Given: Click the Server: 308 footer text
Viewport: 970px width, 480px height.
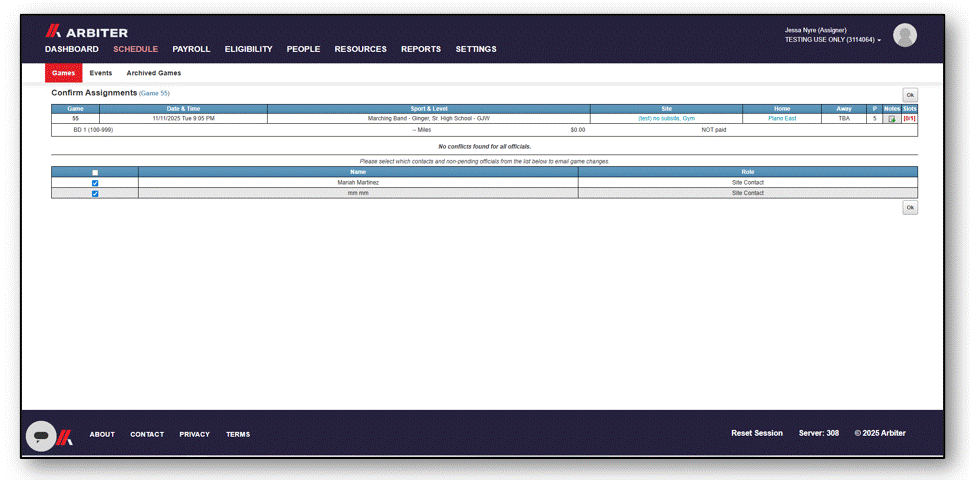Looking at the screenshot, I should tap(818, 433).
